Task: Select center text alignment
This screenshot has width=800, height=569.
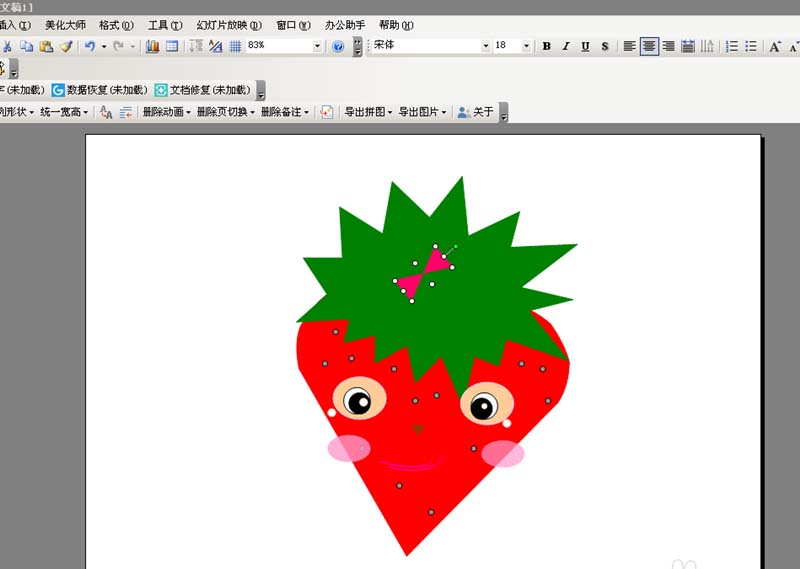Action: 649,46
